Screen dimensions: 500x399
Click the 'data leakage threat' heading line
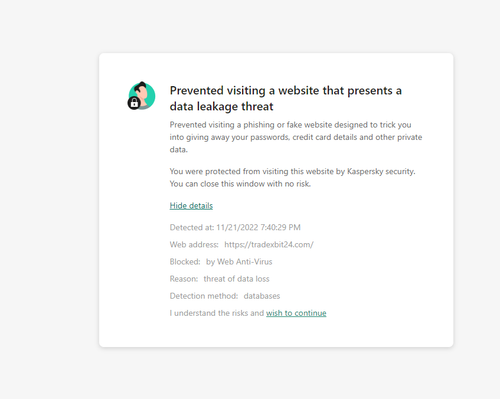(221, 106)
